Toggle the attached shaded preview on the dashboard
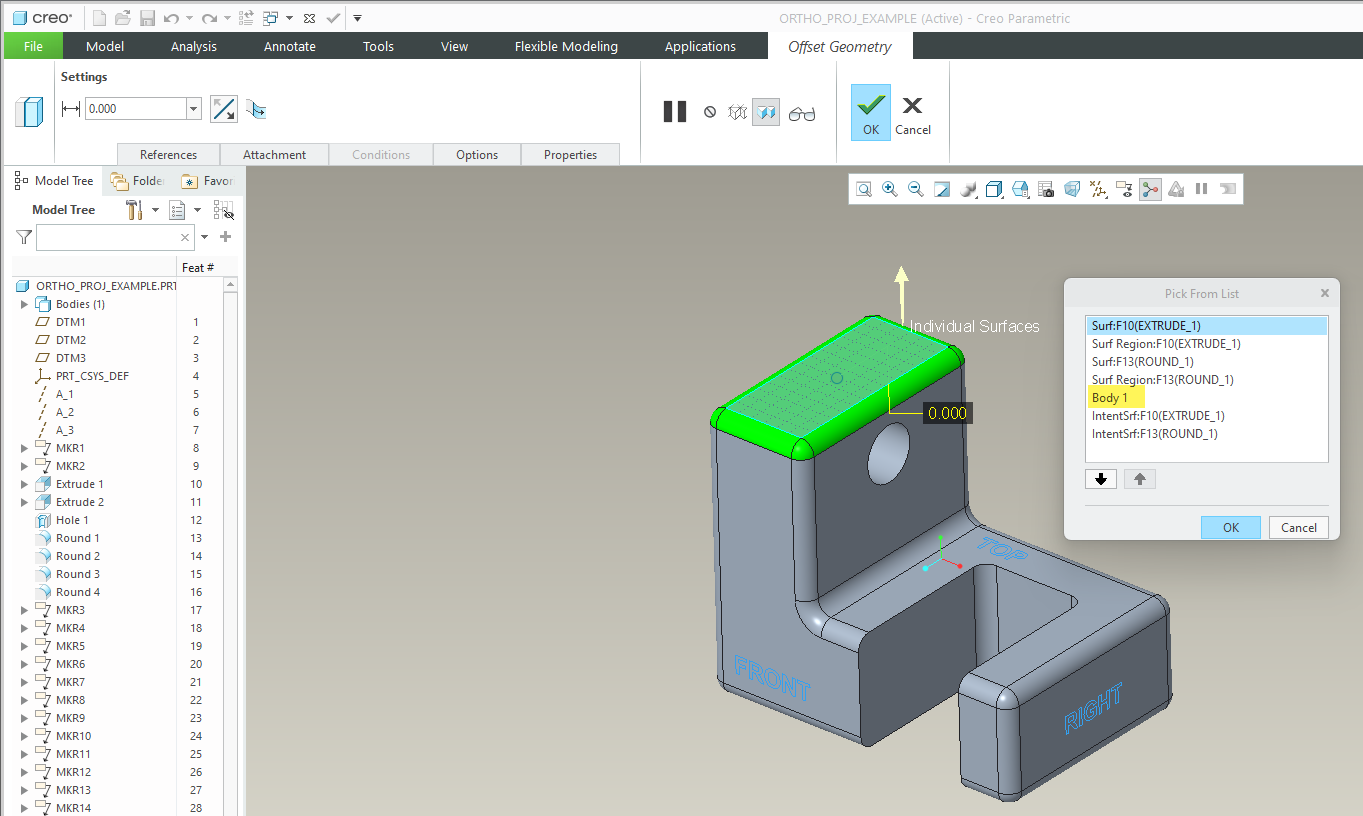 coord(766,112)
